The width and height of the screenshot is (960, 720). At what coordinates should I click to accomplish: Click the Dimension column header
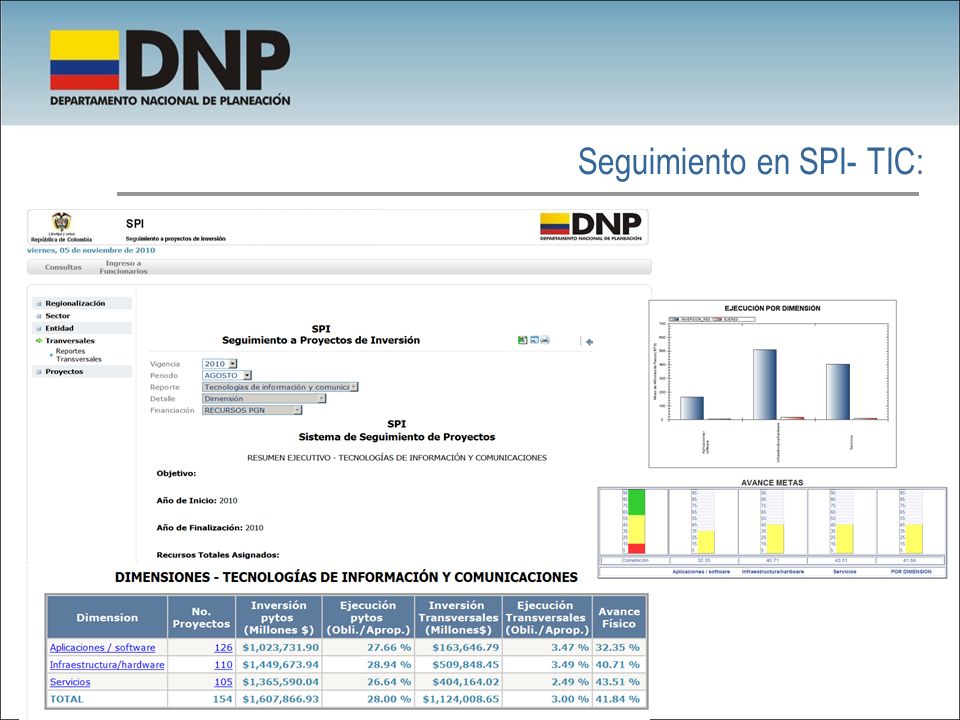pos(107,617)
